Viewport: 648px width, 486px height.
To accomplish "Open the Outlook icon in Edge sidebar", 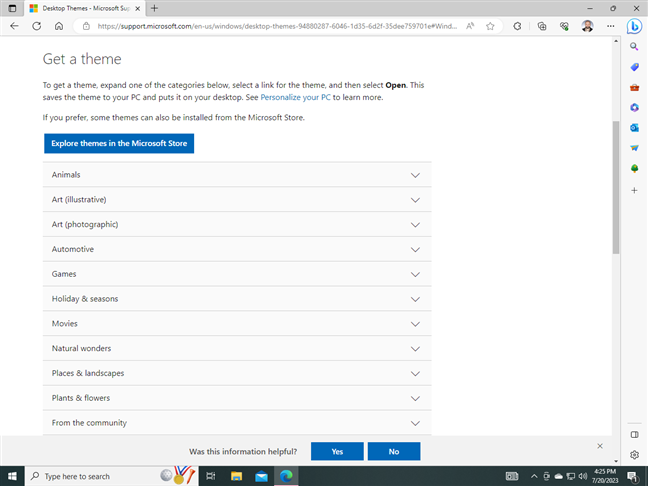I will pyautogui.click(x=634, y=128).
